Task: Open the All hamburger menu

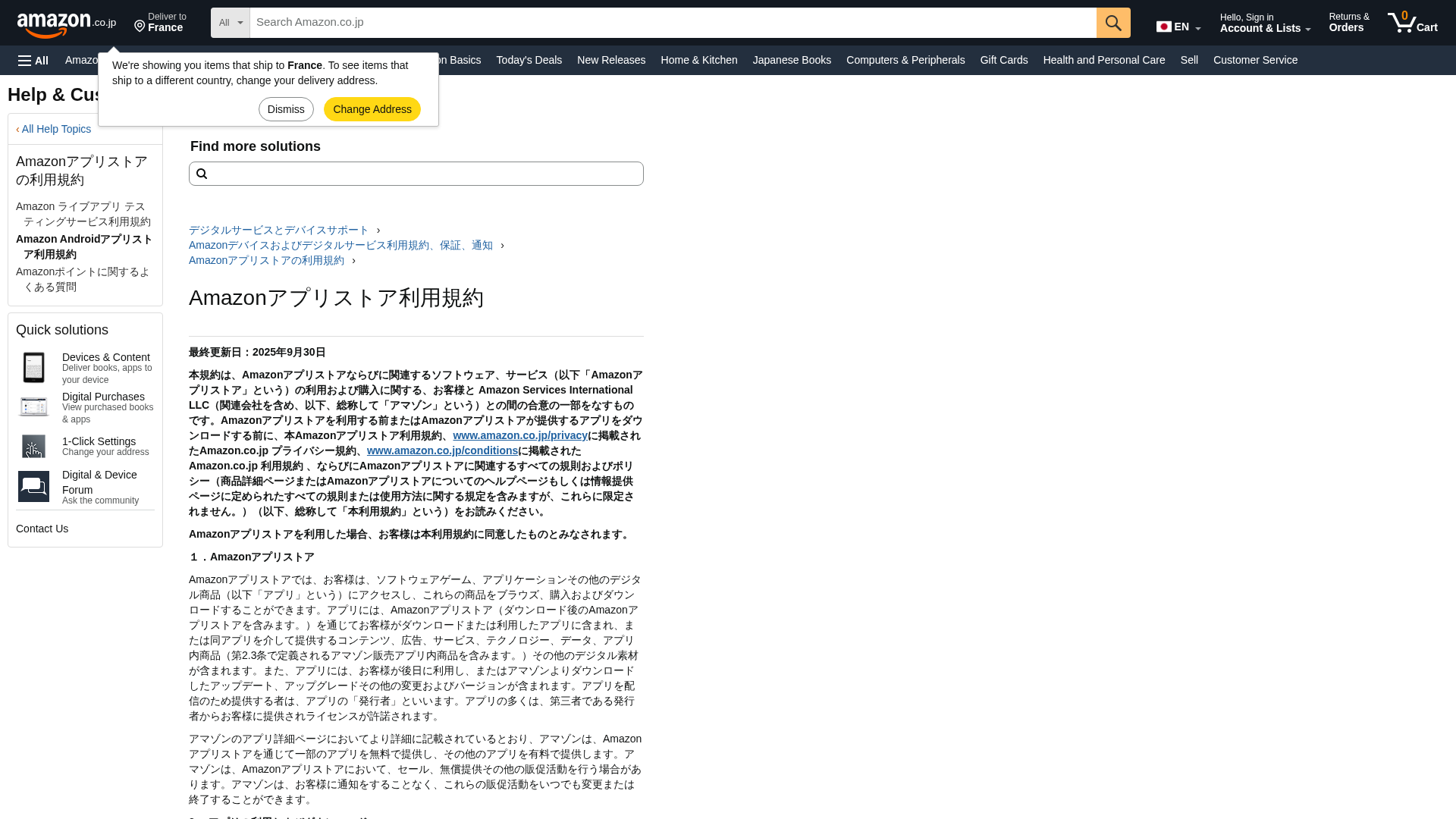Action: coord(33,61)
